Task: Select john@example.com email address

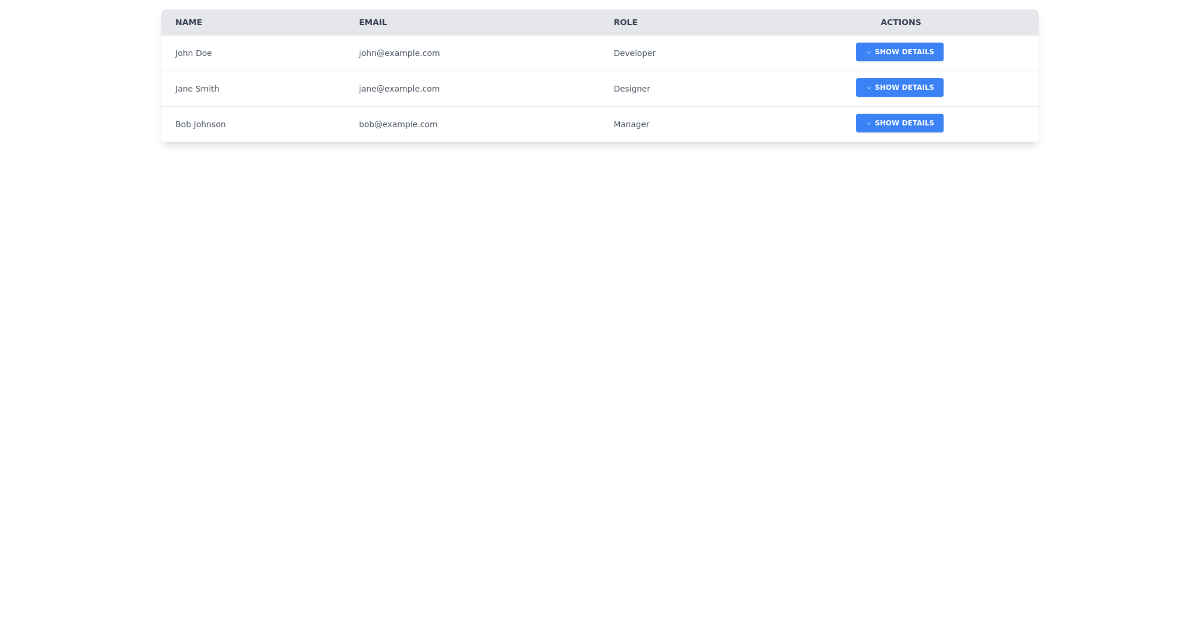Action: pos(399,53)
